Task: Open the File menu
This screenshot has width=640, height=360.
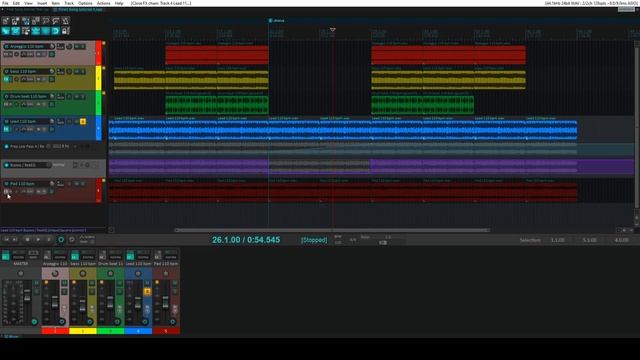Action: point(5,3)
